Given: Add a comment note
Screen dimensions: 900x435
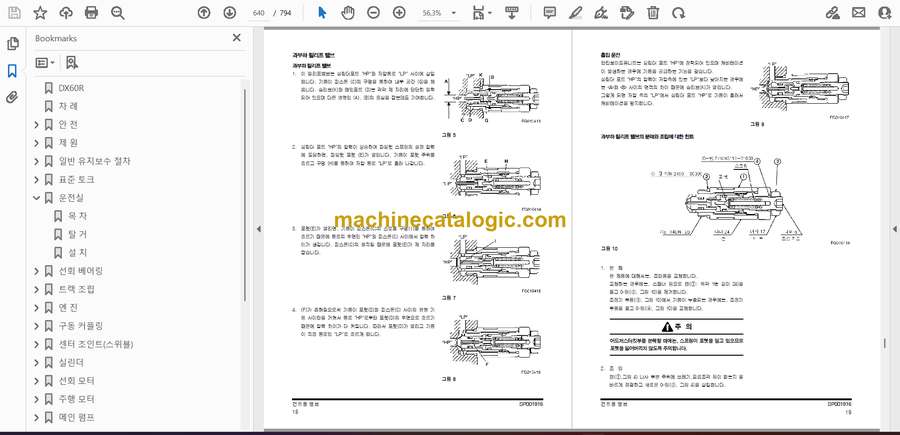Looking at the screenshot, I should 550,13.
